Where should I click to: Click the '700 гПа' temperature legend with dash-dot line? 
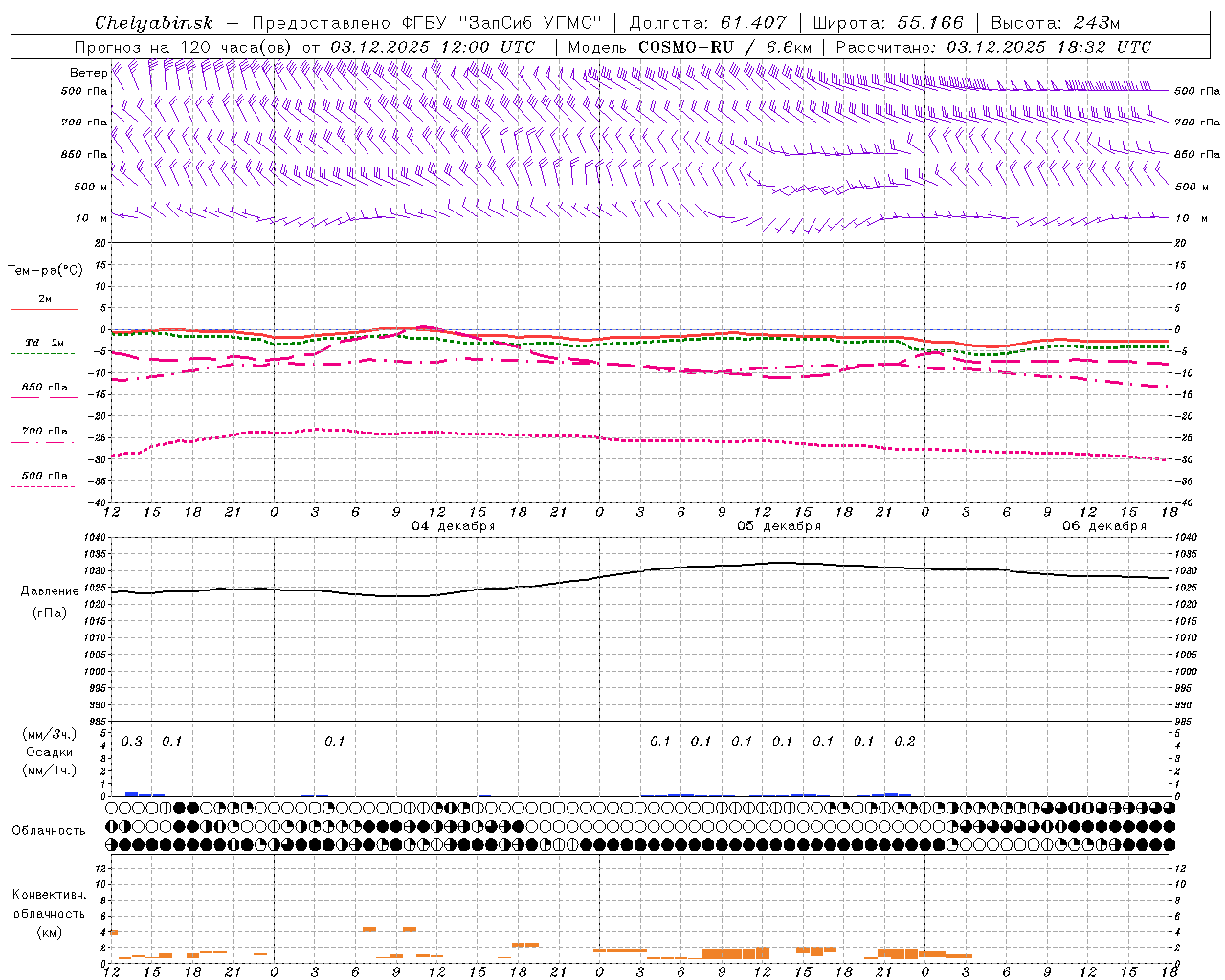tap(44, 432)
